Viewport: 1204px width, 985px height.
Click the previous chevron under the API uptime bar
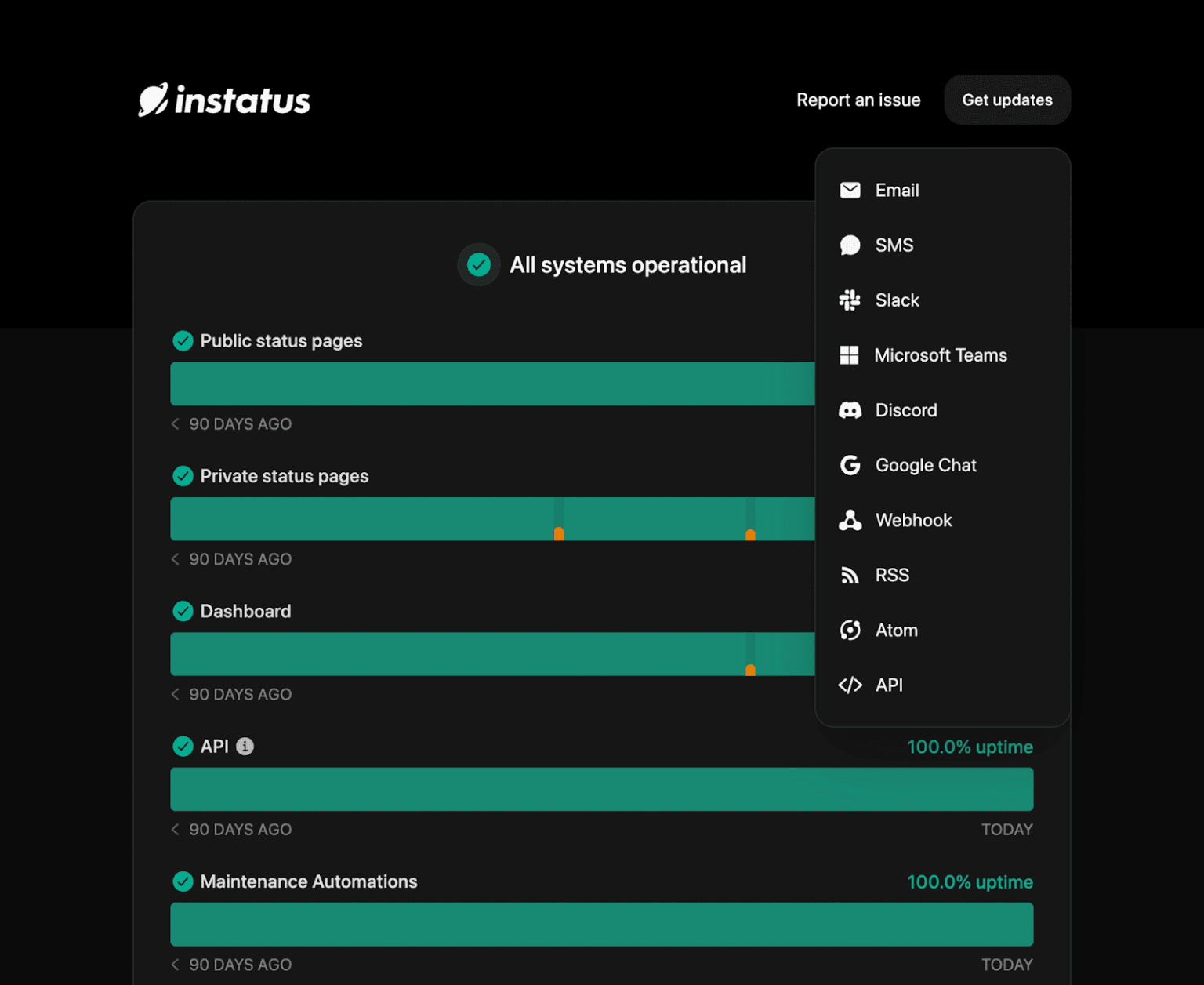(176, 830)
